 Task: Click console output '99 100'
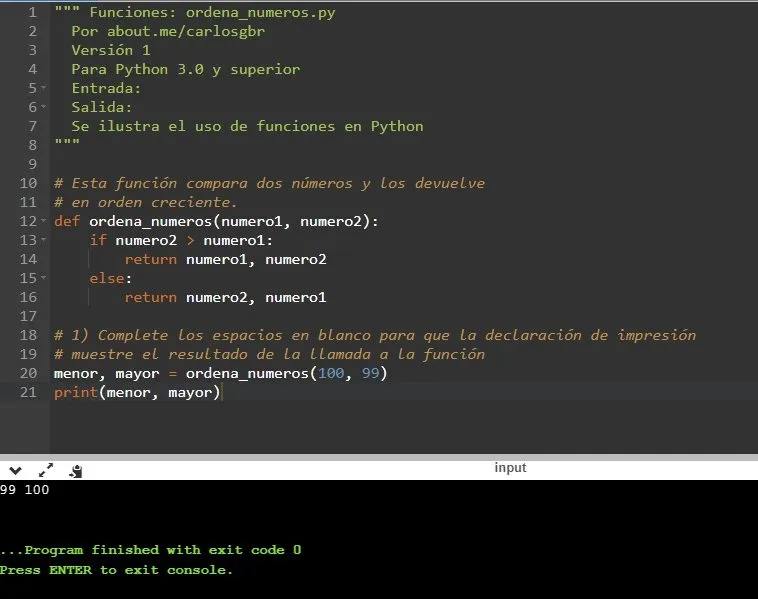point(25,490)
